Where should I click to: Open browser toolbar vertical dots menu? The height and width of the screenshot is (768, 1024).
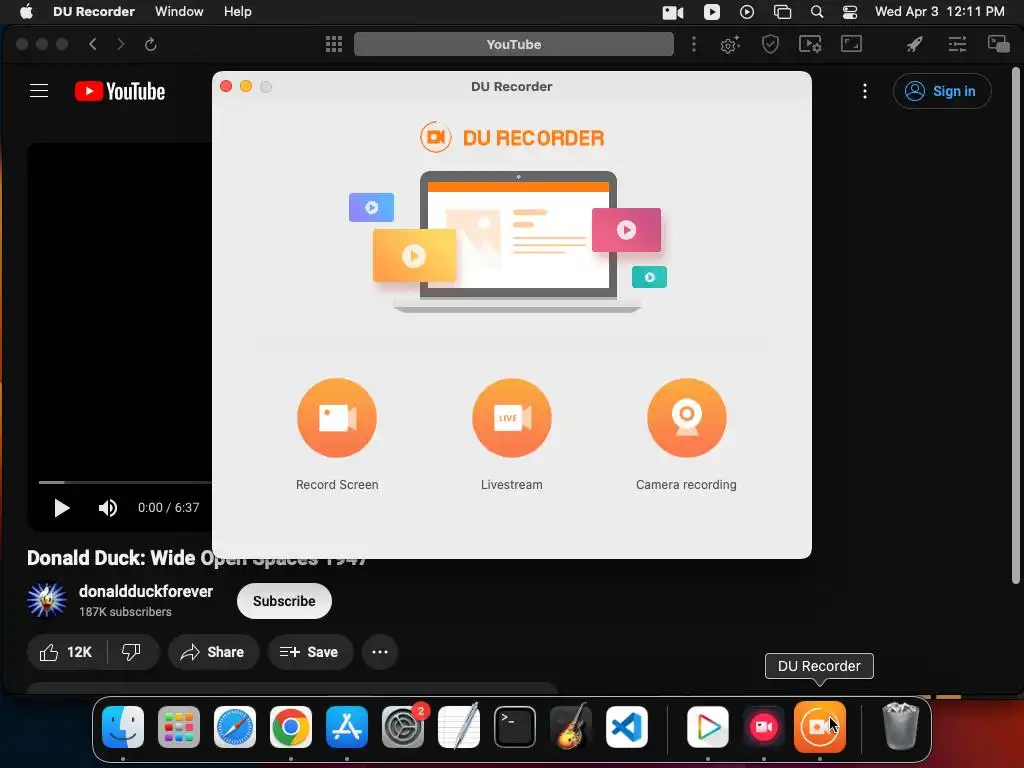coord(694,44)
